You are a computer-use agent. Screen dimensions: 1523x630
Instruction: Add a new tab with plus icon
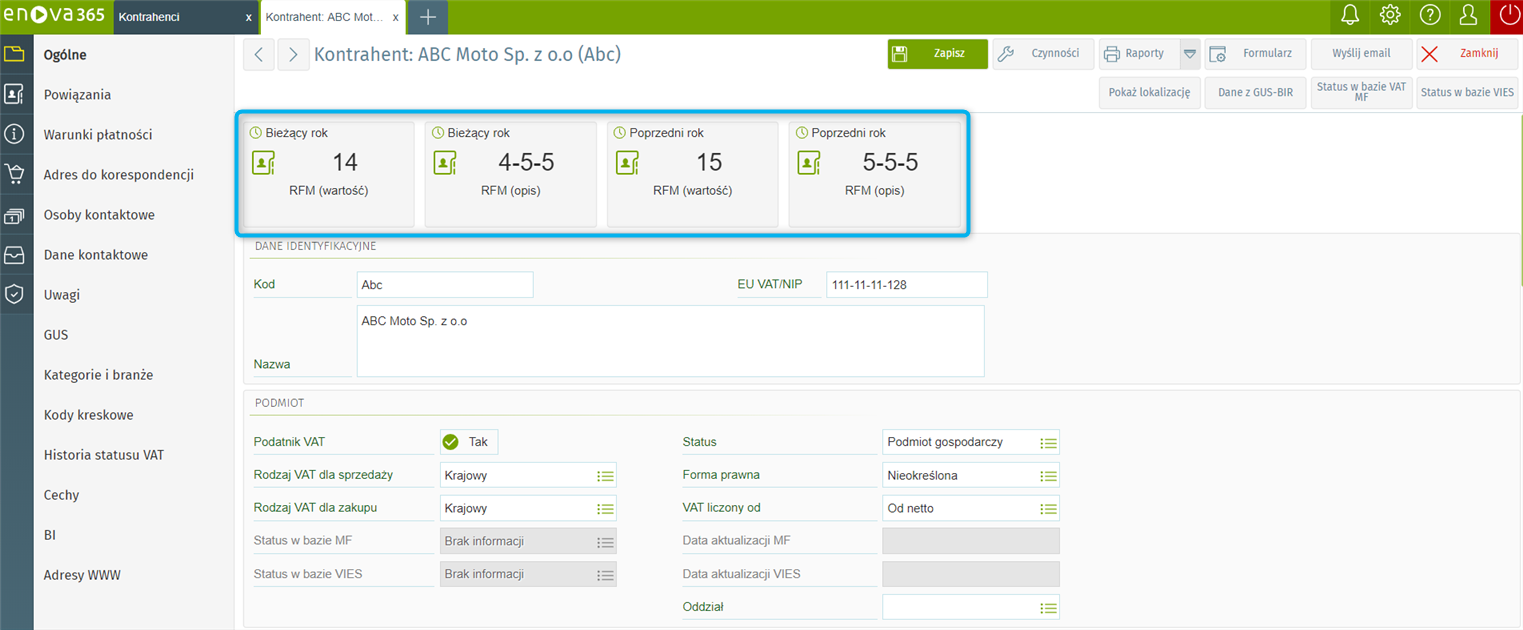[427, 17]
